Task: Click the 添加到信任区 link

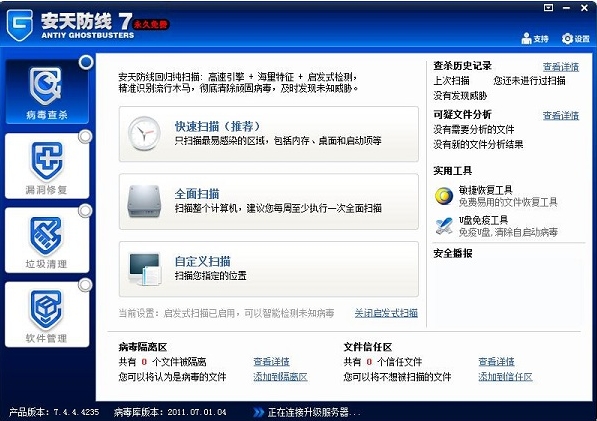Action: point(505,377)
